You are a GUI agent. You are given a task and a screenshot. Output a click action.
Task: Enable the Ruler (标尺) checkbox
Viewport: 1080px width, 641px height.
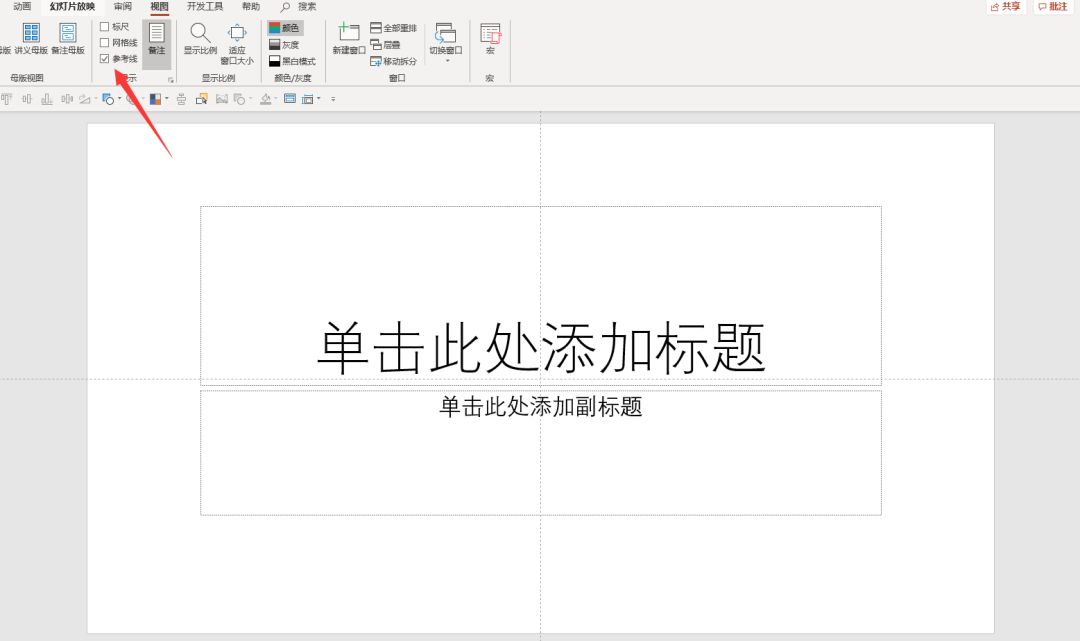click(x=105, y=27)
